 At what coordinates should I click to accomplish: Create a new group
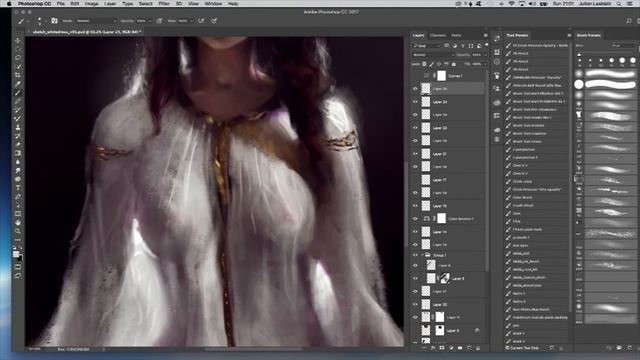pyautogui.click(x=460, y=348)
